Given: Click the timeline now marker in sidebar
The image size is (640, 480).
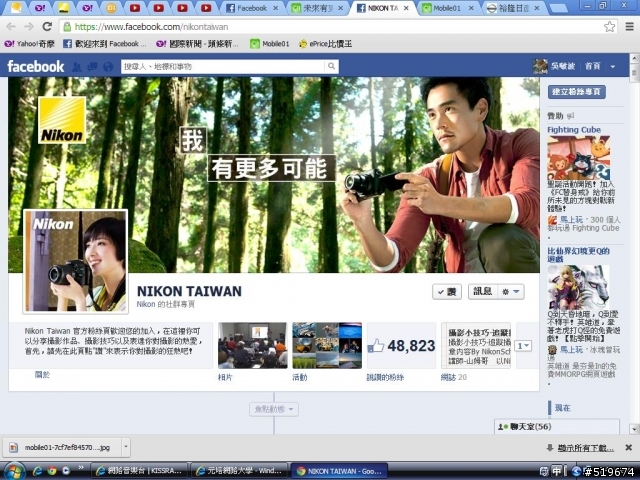Looking at the screenshot, I should (x=562, y=408).
